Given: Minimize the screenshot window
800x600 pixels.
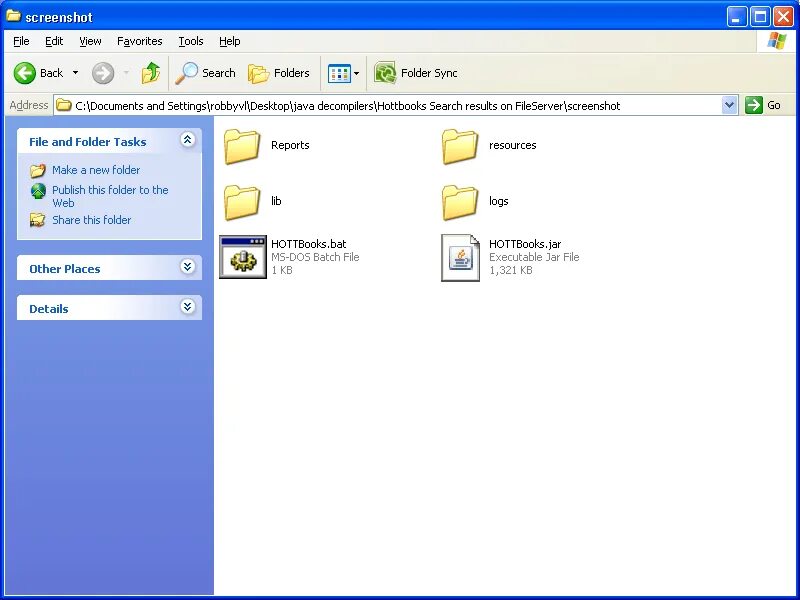Looking at the screenshot, I should coord(736,16).
